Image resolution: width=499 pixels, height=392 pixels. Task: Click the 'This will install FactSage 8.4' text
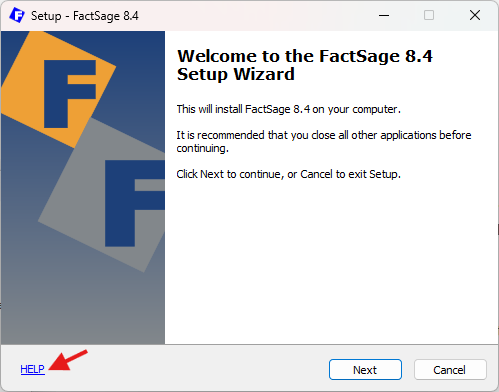coord(288,109)
